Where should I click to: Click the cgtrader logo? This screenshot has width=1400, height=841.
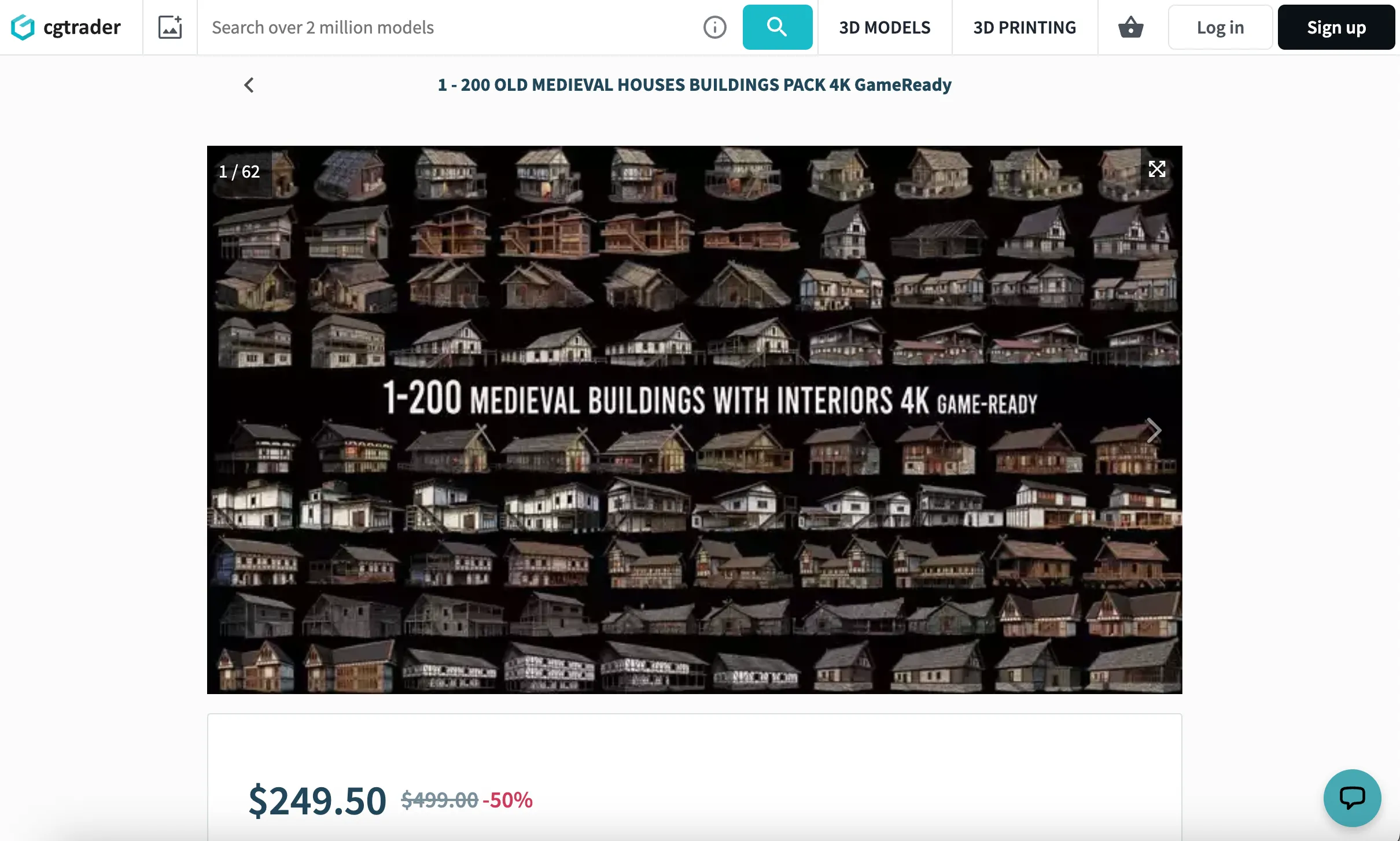point(66,27)
